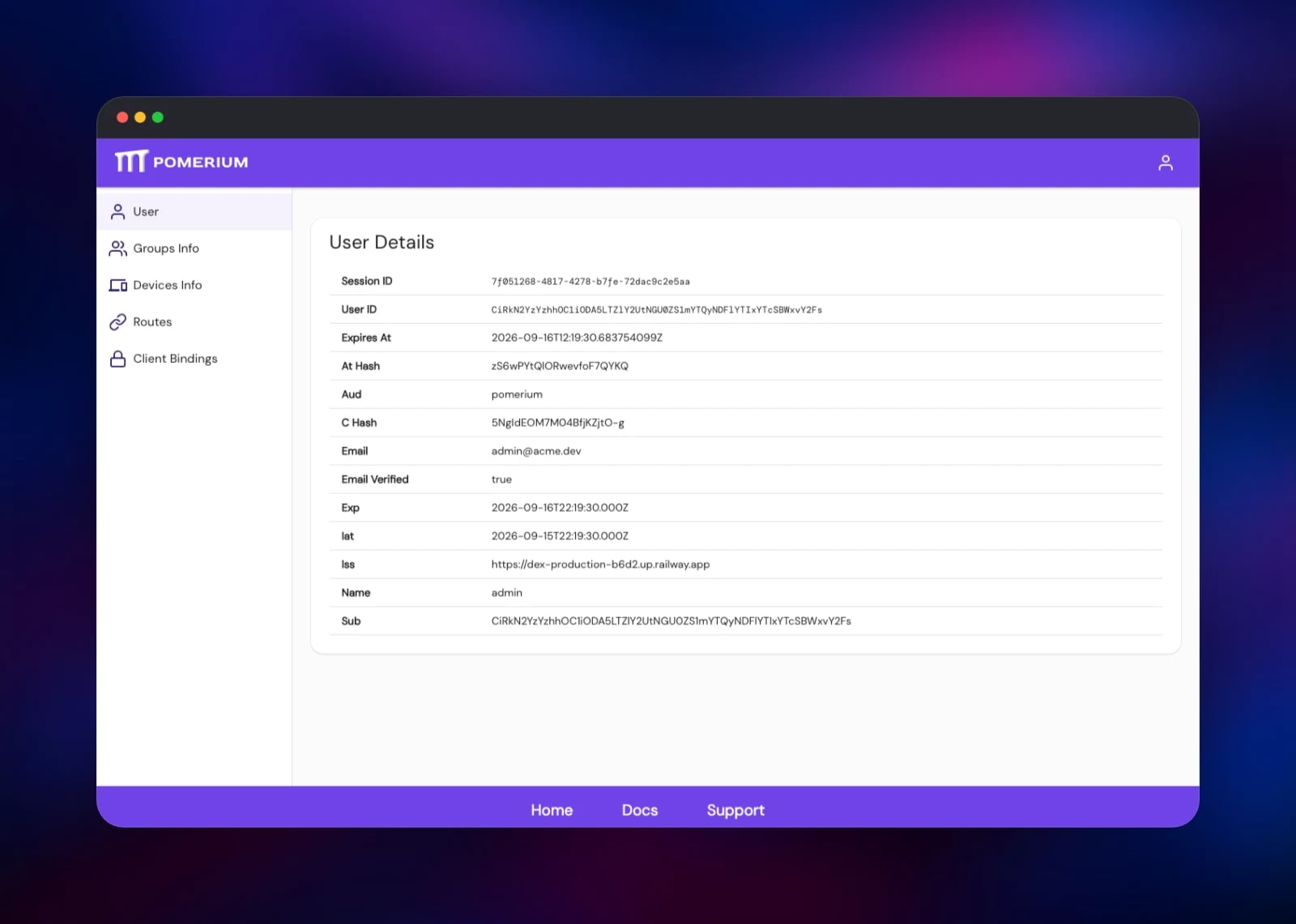Open the Docs footer link
The width and height of the screenshot is (1296, 924).
coord(640,810)
